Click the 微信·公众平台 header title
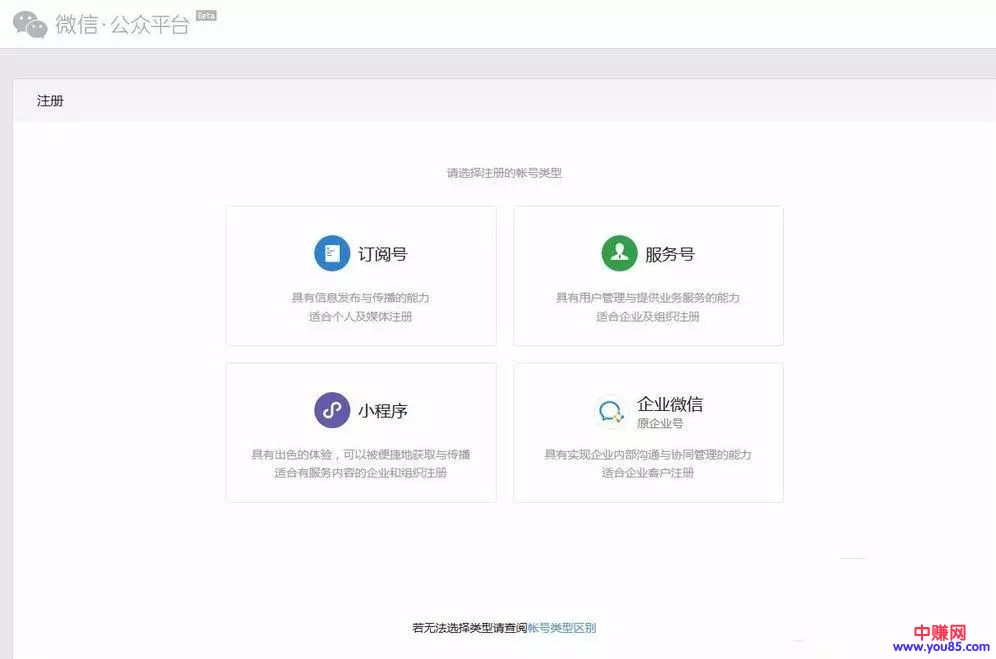The width and height of the screenshot is (996, 659). point(122,25)
